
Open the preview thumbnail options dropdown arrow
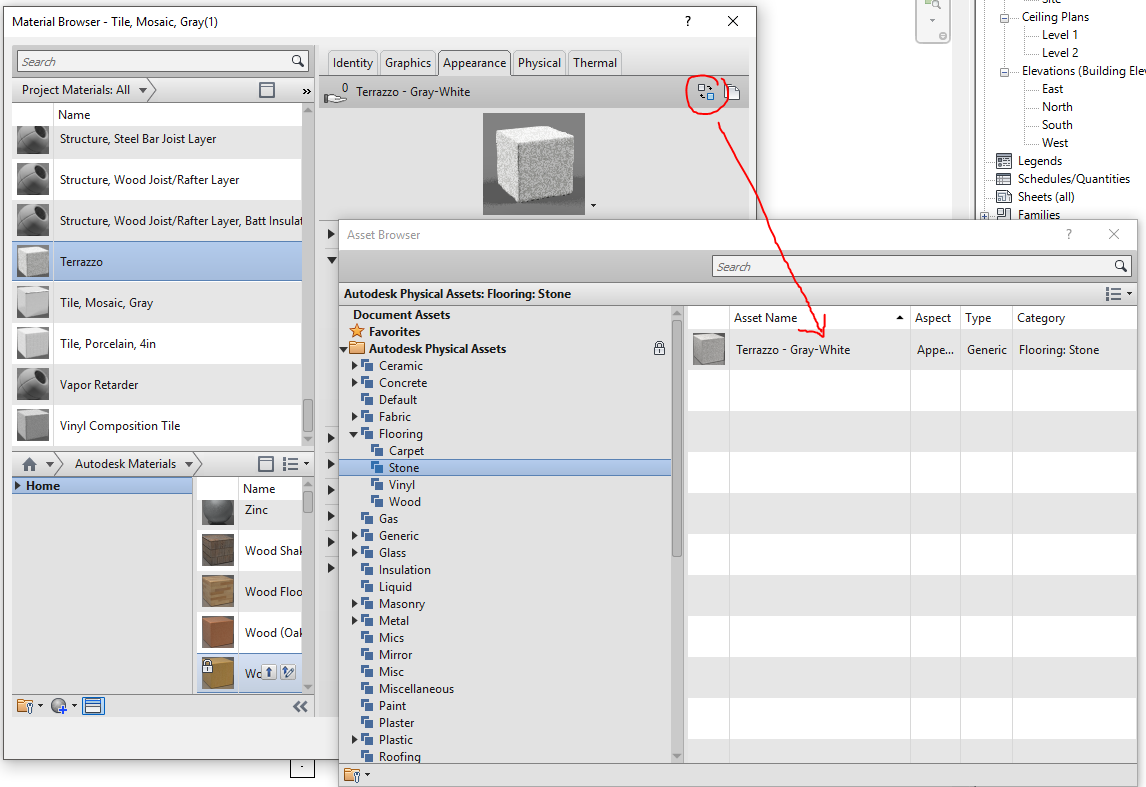click(x=593, y=206)
